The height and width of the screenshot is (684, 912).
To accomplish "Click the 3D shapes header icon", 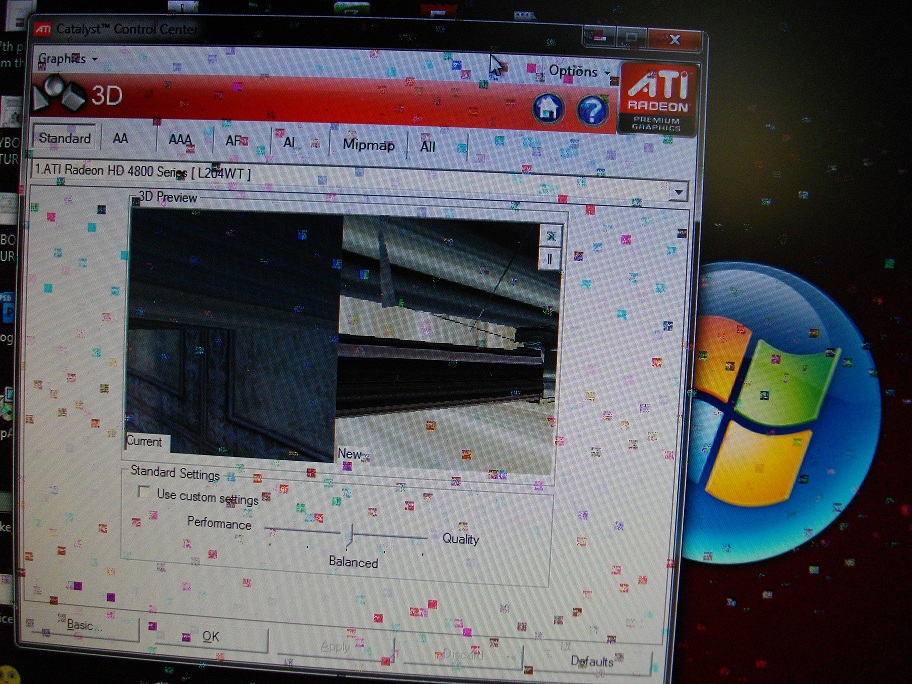I will pos(58,93).
